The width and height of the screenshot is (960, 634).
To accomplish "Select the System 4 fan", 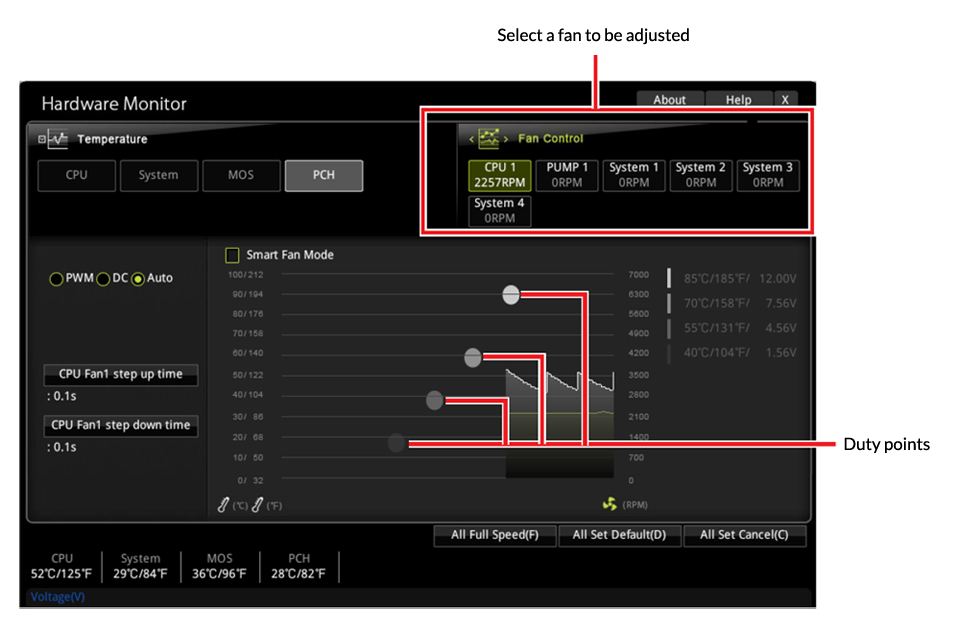I will click(x=500, y=209).
